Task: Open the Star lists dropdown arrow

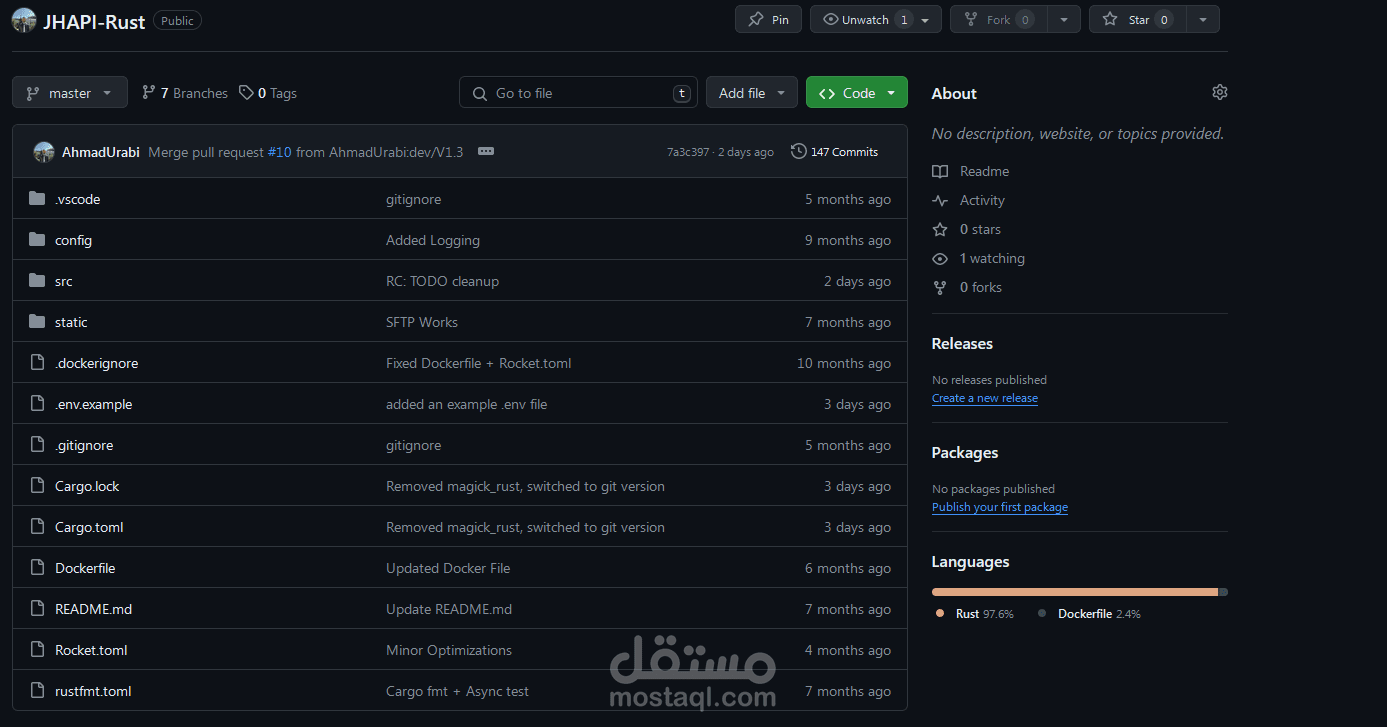Action: [x=1203, y=20]
